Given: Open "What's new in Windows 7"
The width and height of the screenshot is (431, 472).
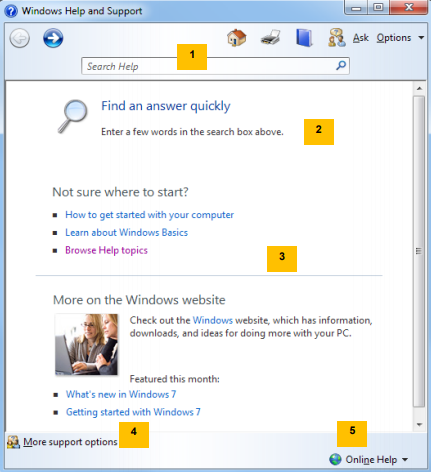Looking at the screenshot, I should click(x=121, y=394).
